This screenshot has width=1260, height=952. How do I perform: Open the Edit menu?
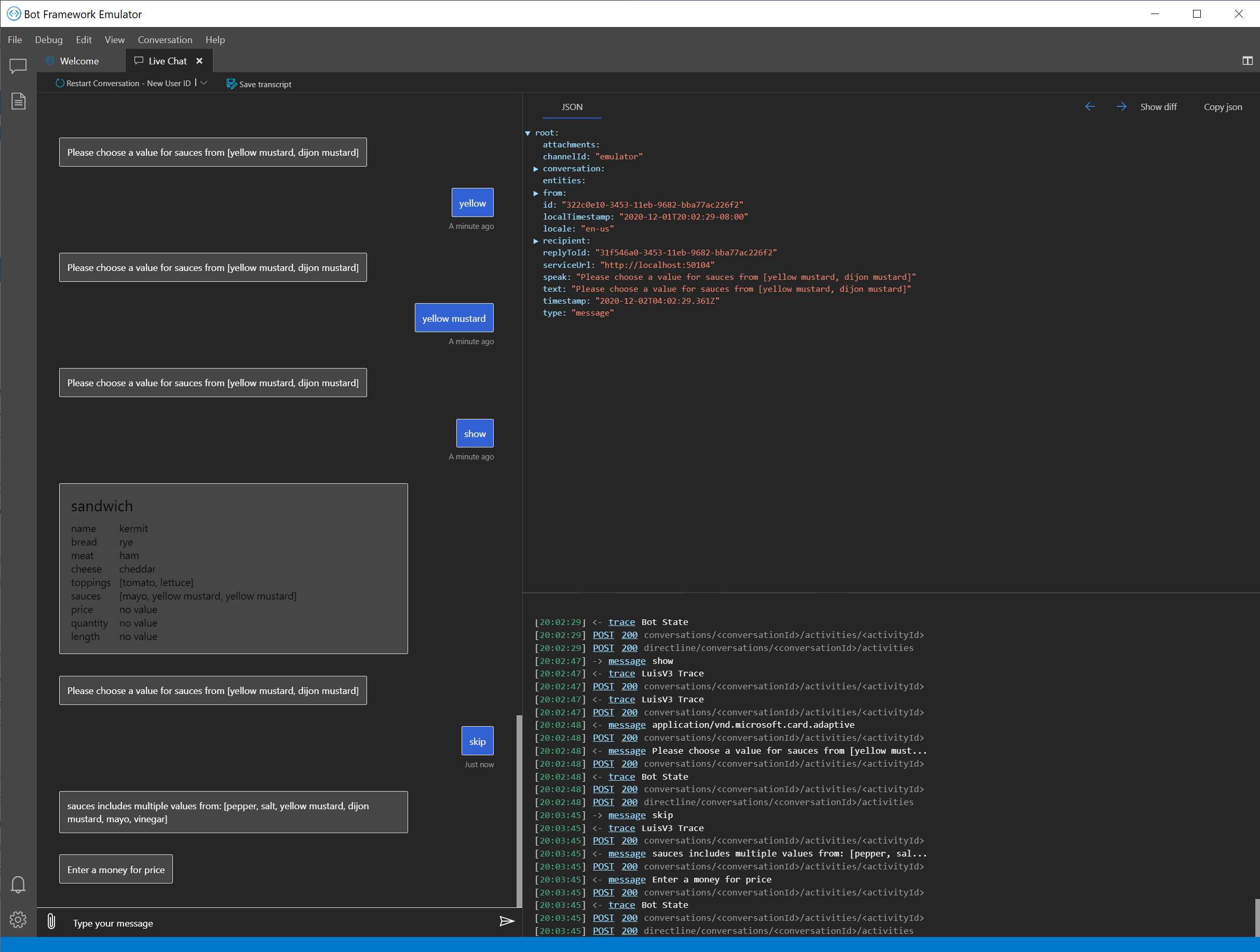click(84, 40)
